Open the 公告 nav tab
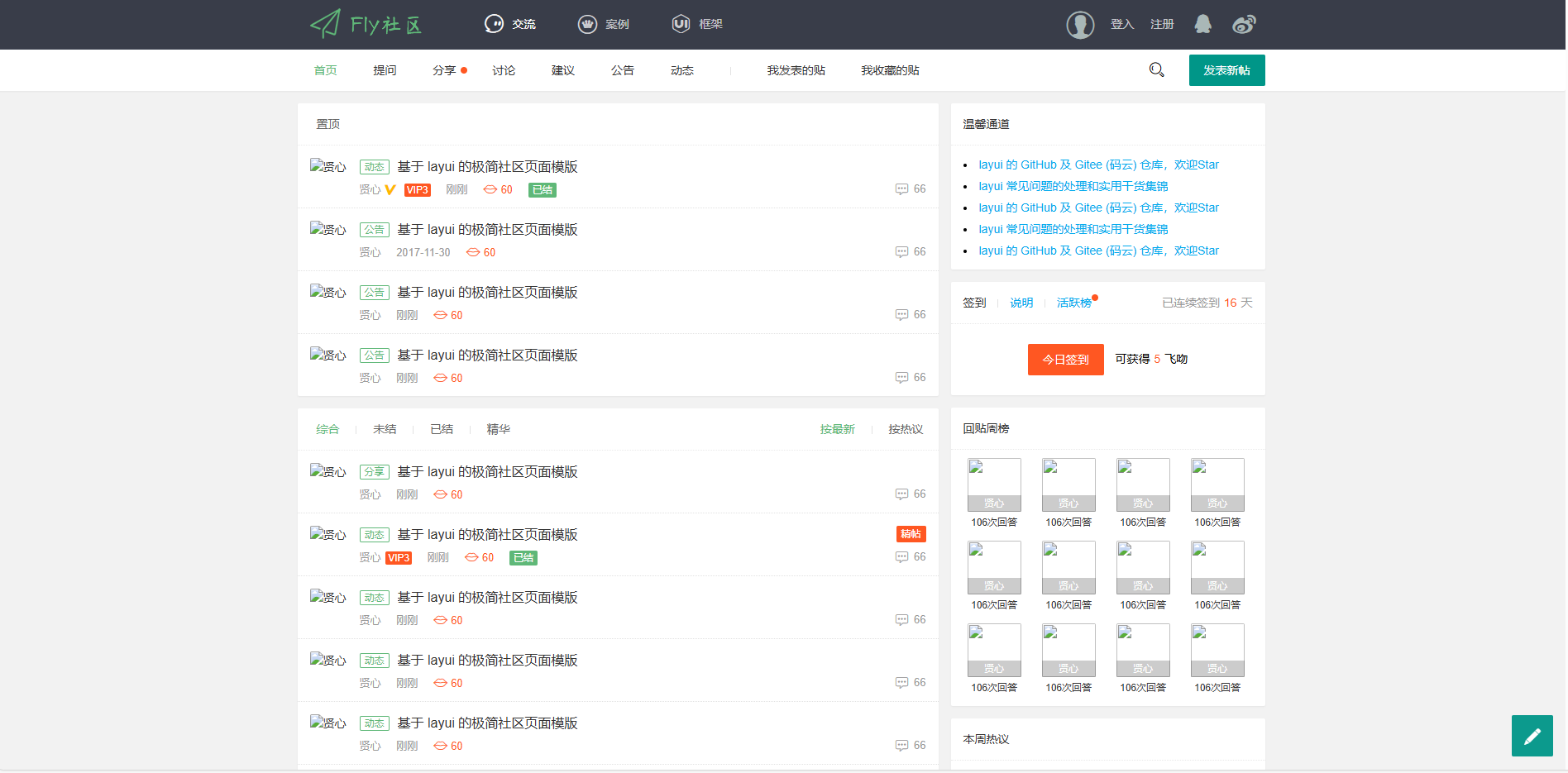Viewport: 1568px width, 773px height. click(623, 70)
